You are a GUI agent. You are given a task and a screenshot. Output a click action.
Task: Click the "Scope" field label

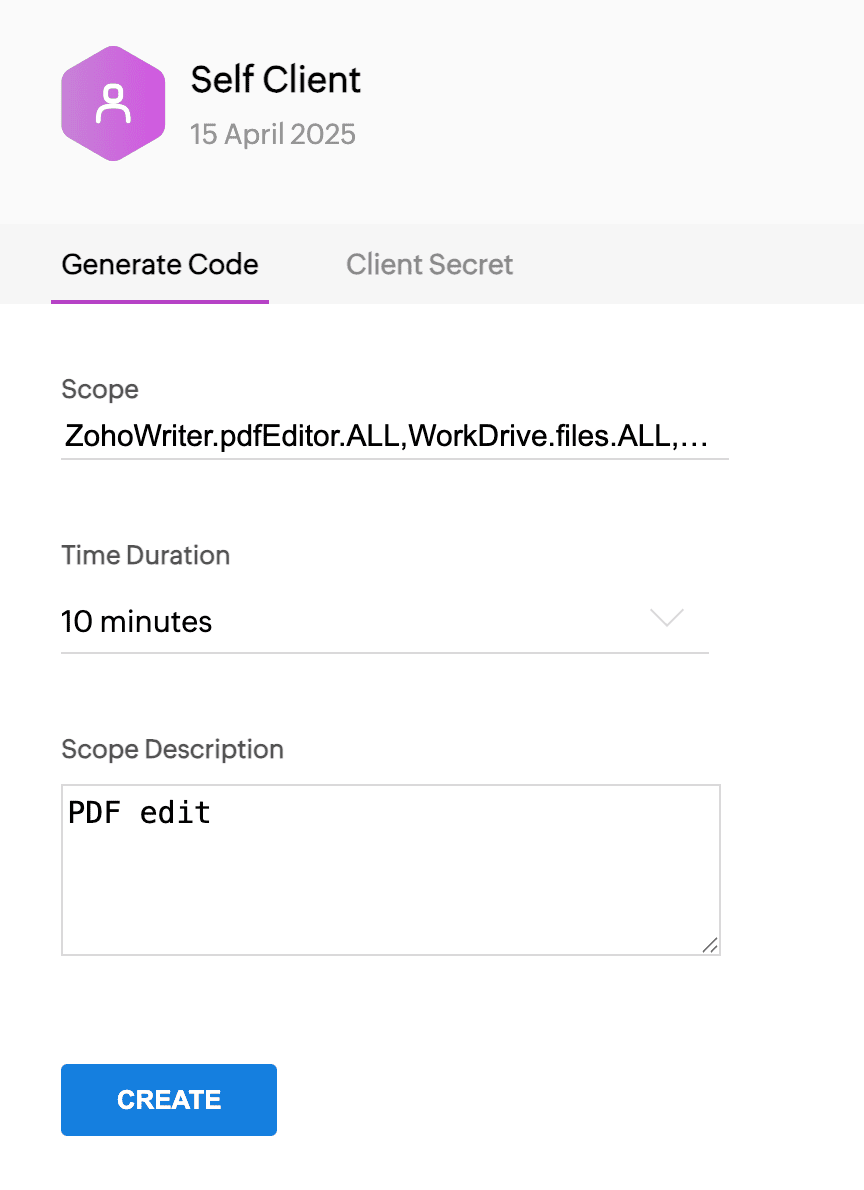point(100,390)
